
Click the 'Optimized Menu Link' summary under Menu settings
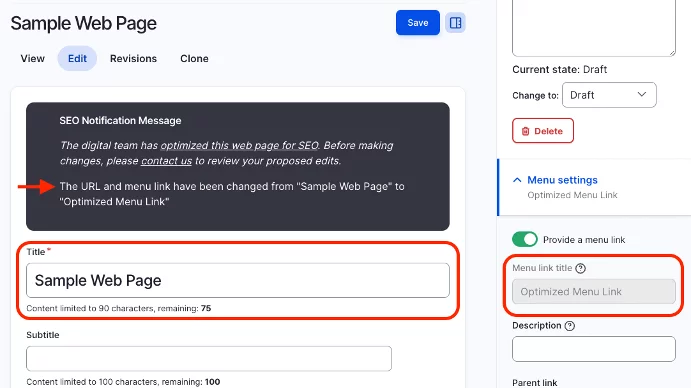pyautogui.click(x=572, y=195)
